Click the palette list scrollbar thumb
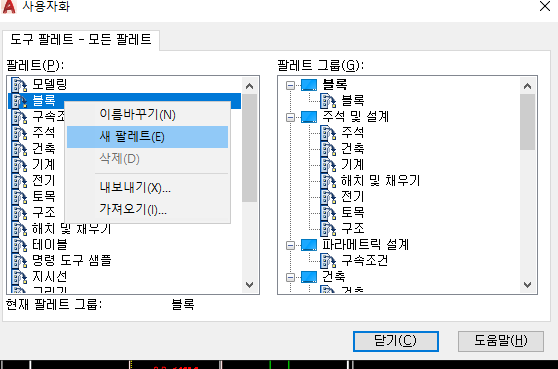The image size is (558, 369). click(x=249, y=148)
